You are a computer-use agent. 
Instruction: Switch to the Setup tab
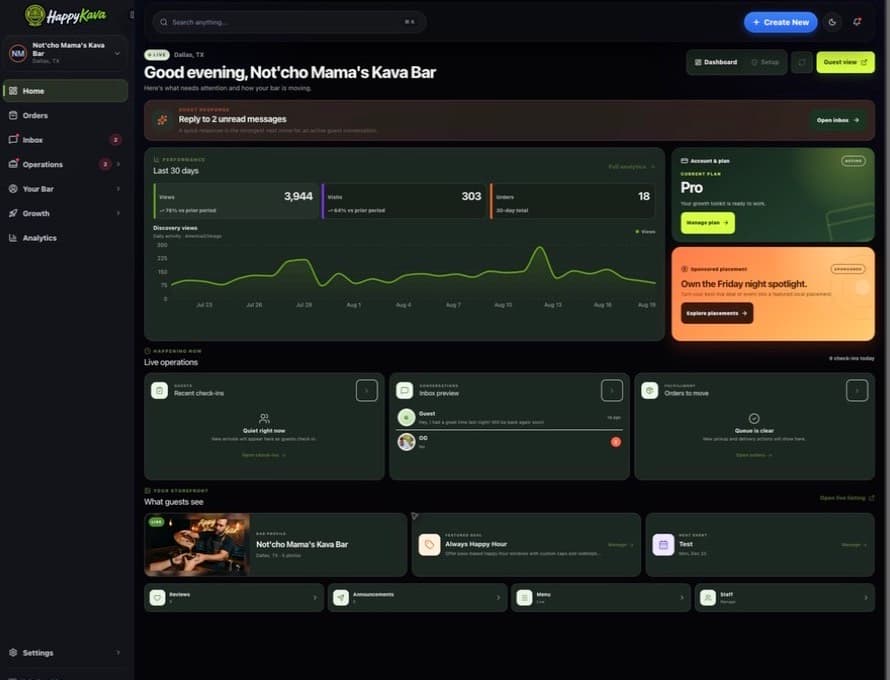[765, 62]
